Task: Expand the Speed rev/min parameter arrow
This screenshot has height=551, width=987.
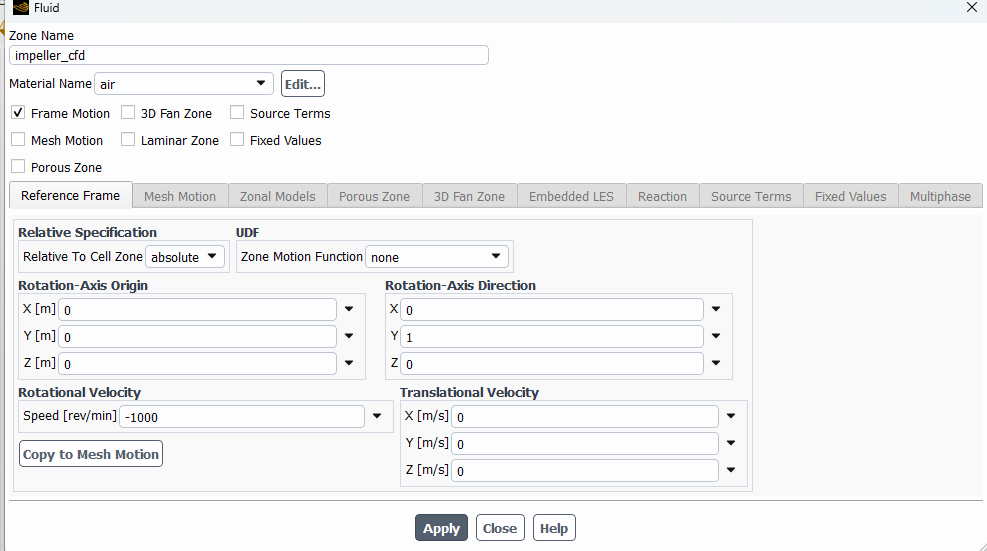Action: (x=377, y=416)
